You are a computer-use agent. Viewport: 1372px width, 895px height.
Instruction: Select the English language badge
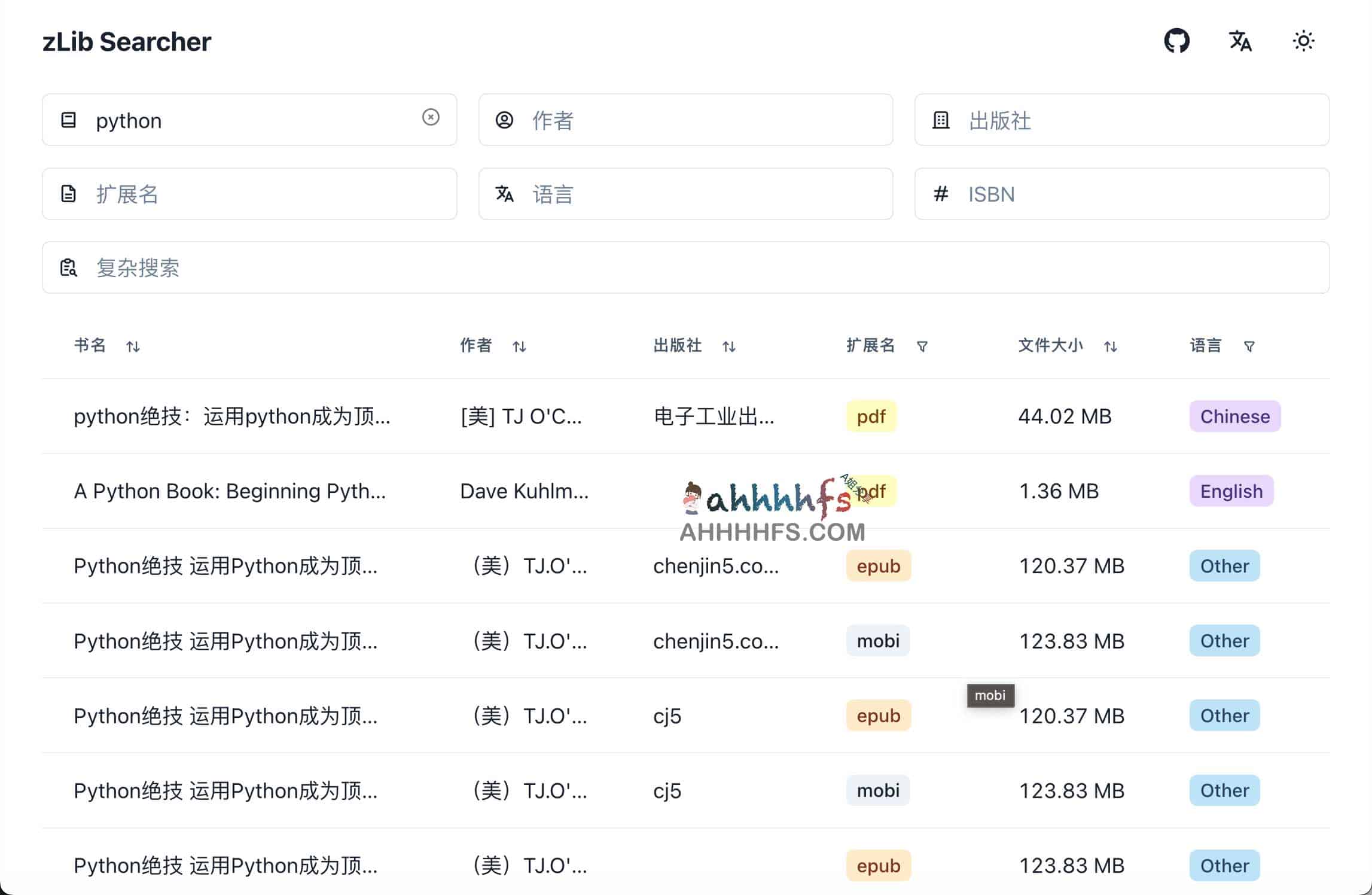click(x=1230, y=491)
